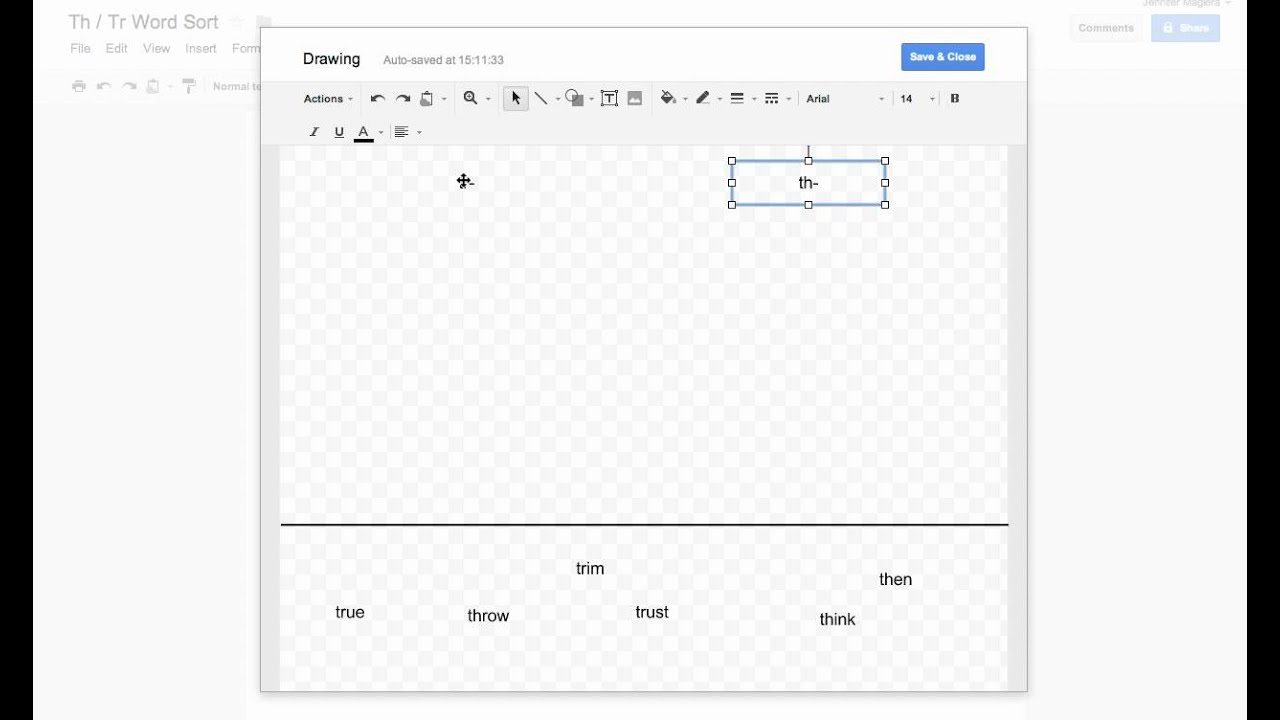Screen dimensions: 1280x720
Task: Expand the line weight arrow
Action: 754,99
